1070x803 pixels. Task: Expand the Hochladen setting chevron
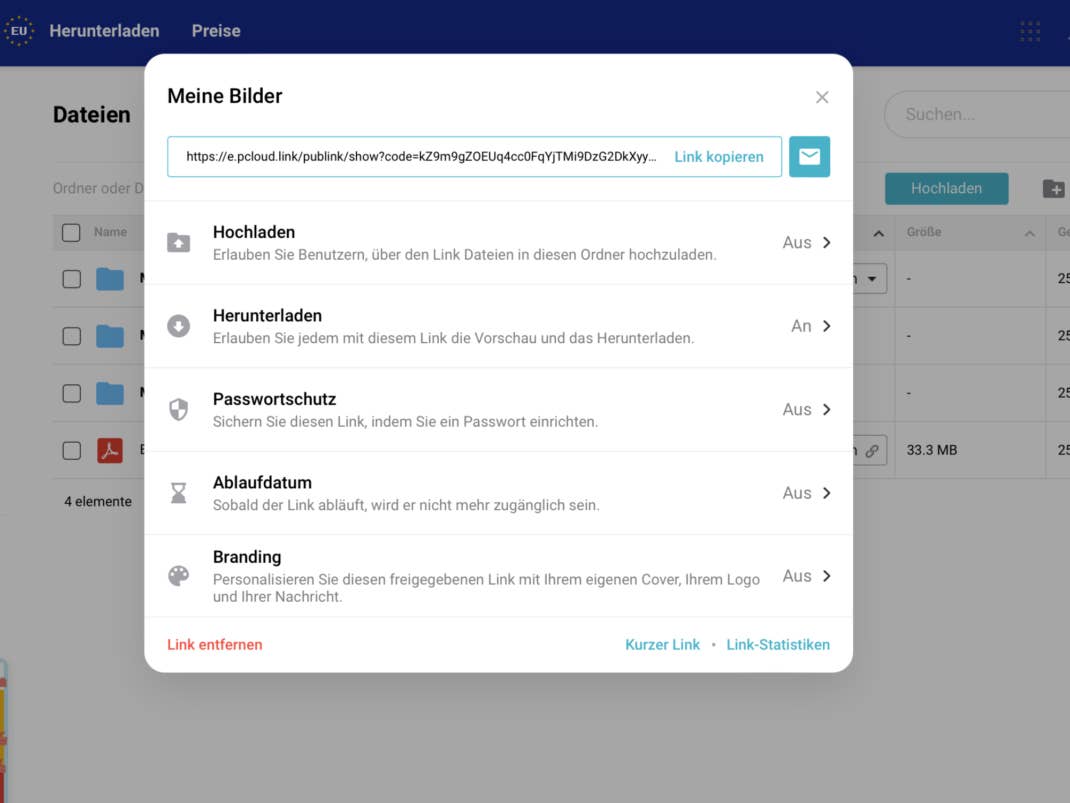pos(826,242)
